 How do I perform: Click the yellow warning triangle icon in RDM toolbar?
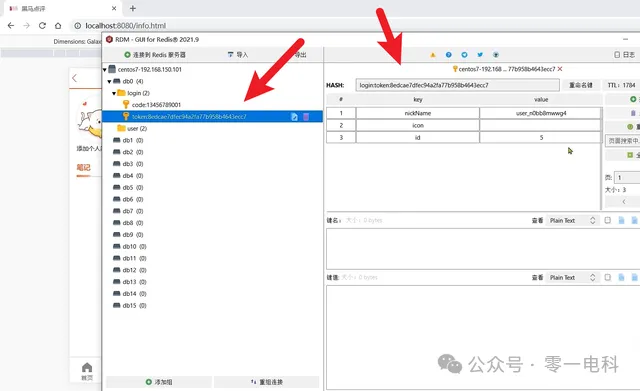pyautogui.click(x=433, y=55)
